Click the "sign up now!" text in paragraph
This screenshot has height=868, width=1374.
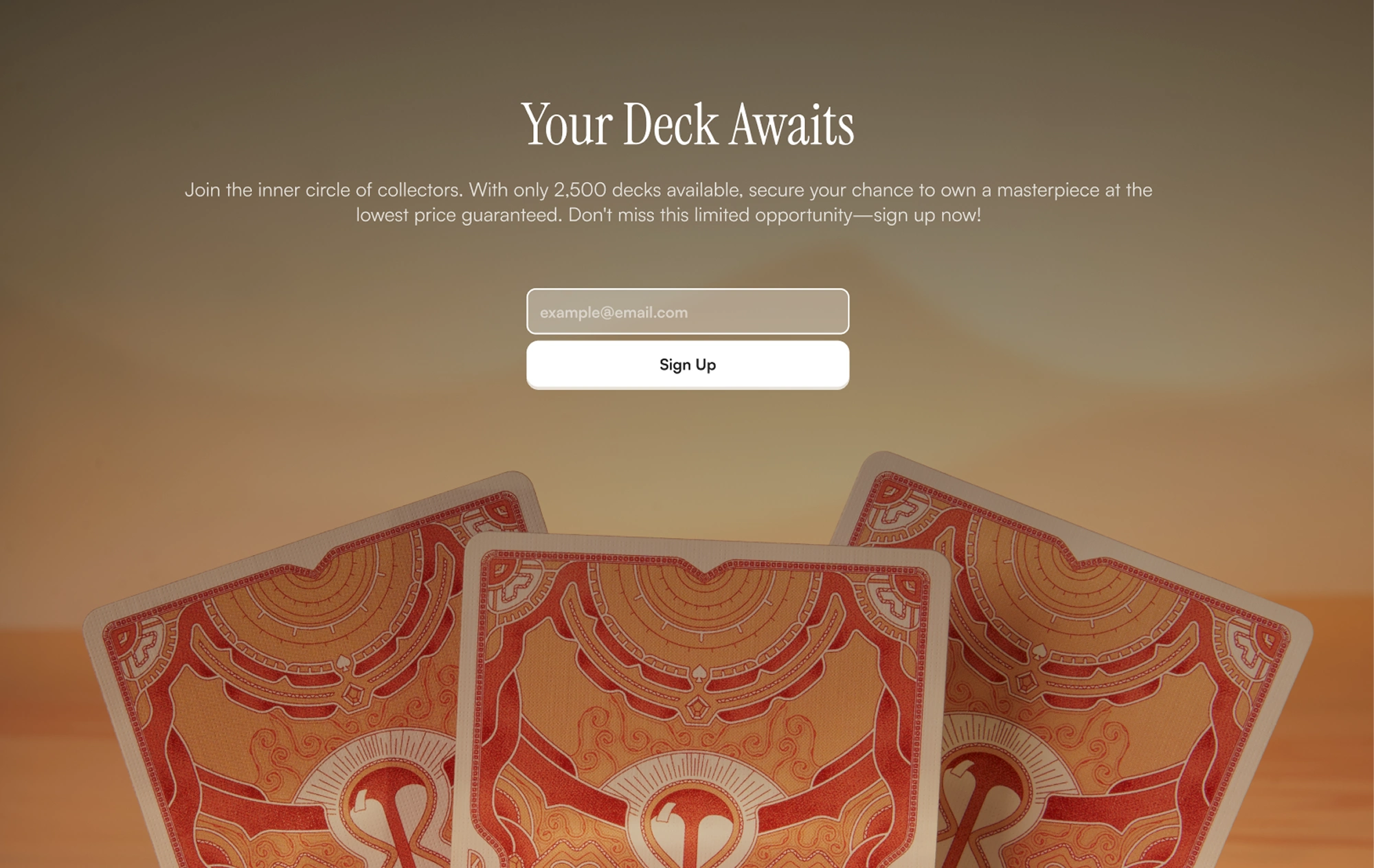[x=927, y=216]
